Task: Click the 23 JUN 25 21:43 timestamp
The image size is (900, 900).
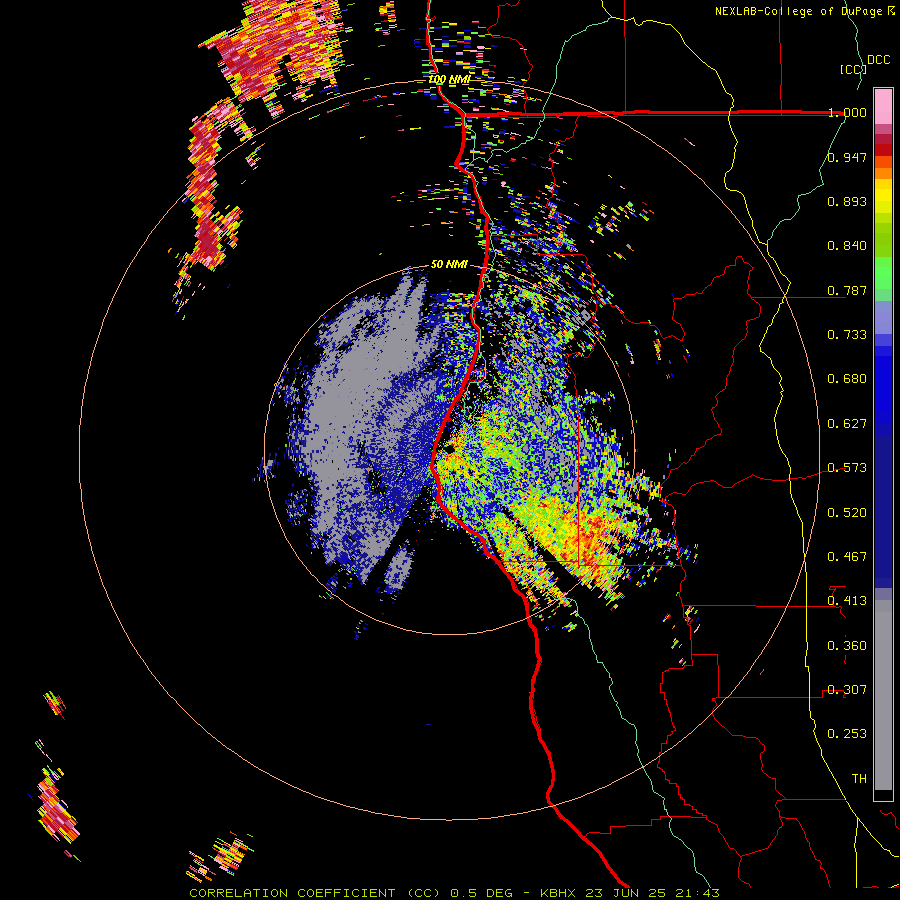Action: tap(653, 893)
